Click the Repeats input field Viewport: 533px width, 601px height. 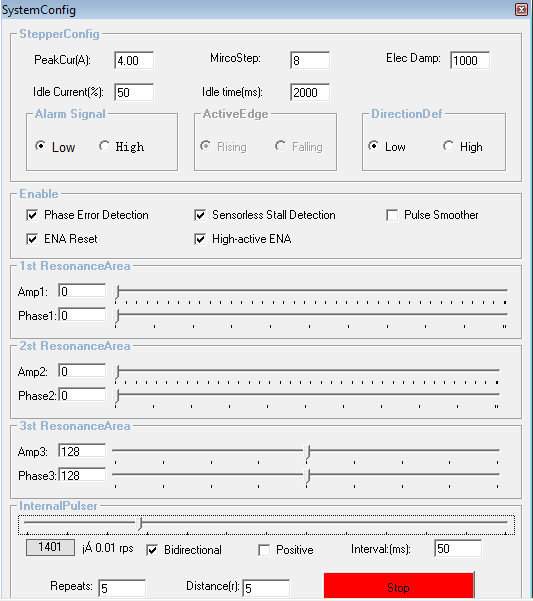click(x=122, y=588)
